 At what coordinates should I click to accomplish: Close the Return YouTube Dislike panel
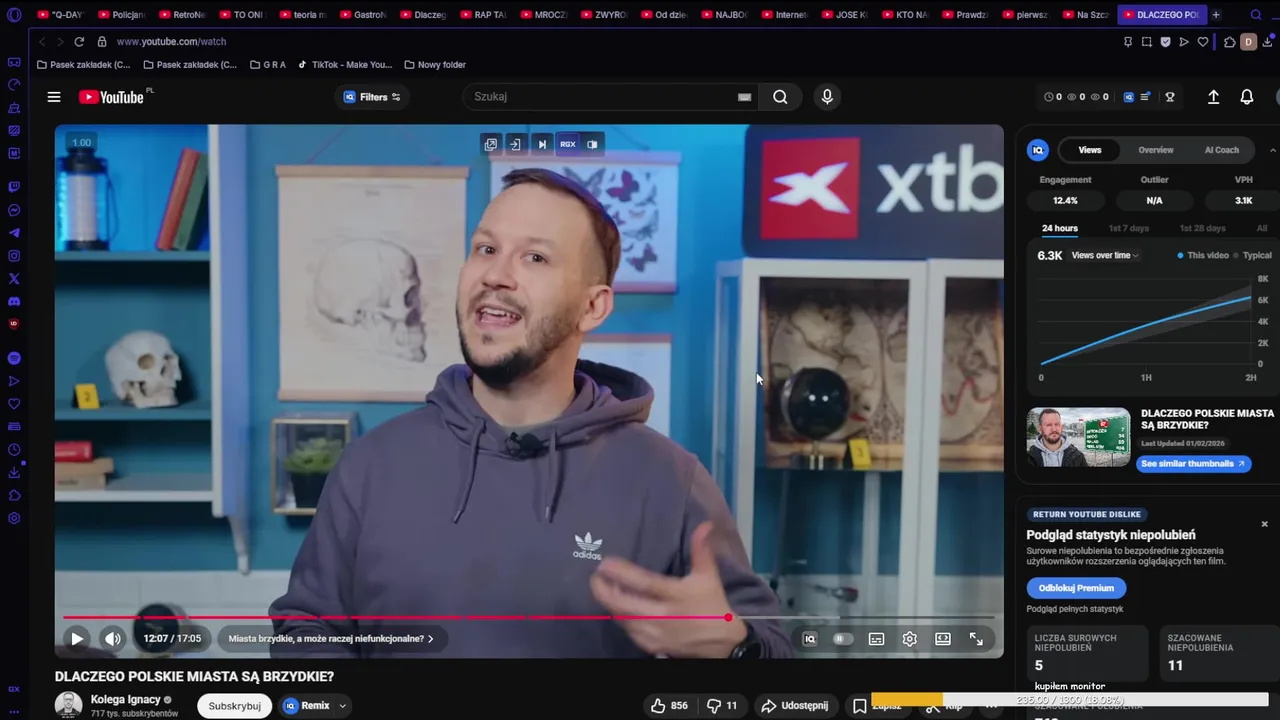[1264, 524]
